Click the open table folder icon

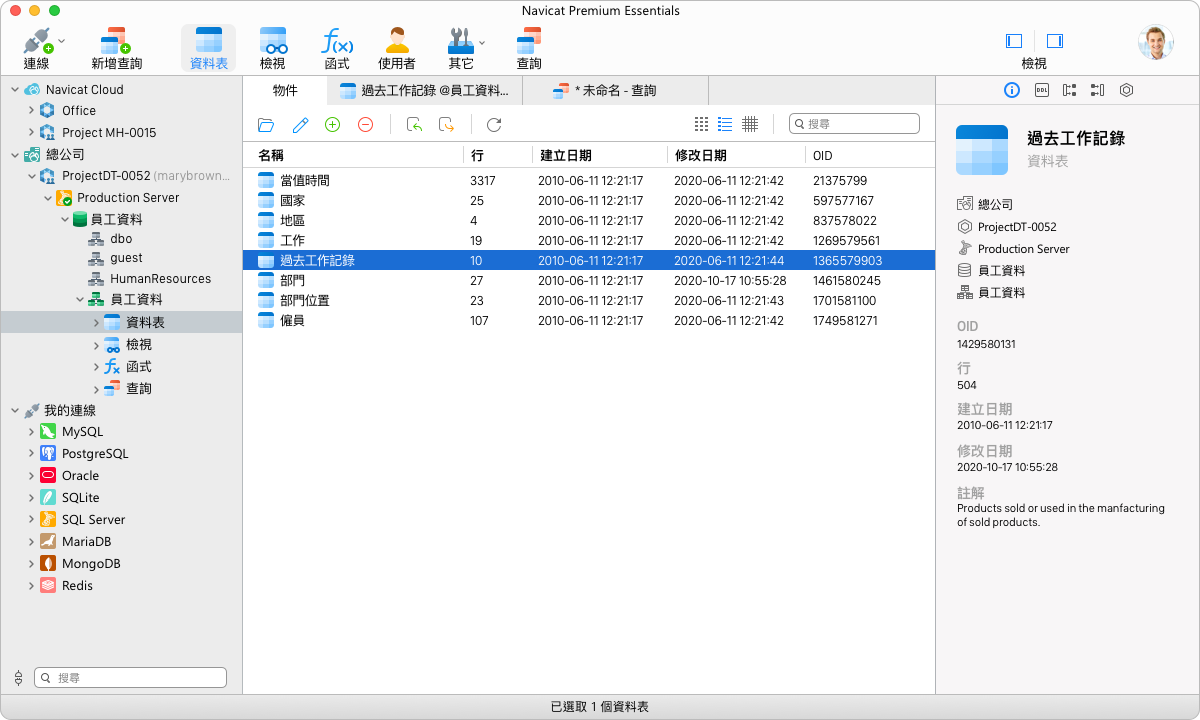[266, 125]
